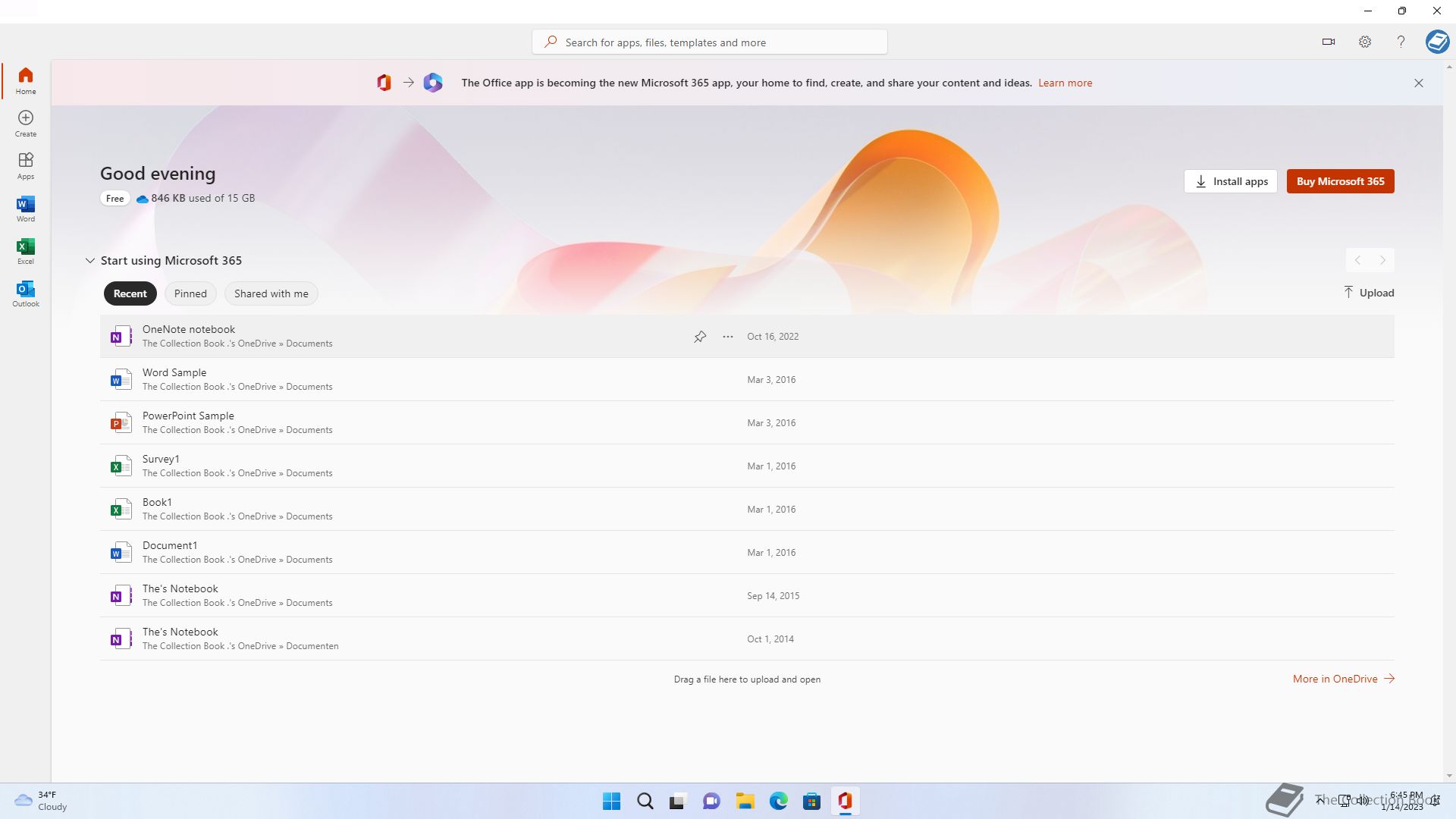This screenshot has height=819, width=1456.
Task: Open the Survey1 workbook
Action: point(747,466)
